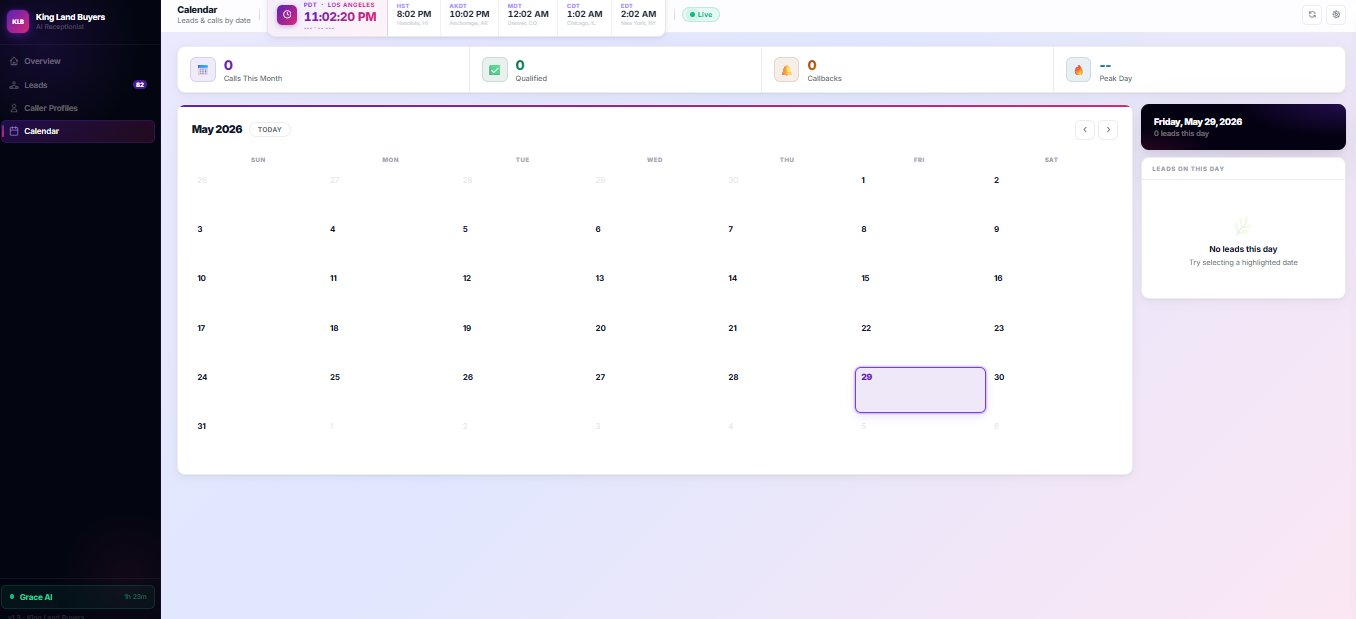Viewport: 1356px width, 619px height.
Task: Click the refresh icon button
Action: 1311,14
